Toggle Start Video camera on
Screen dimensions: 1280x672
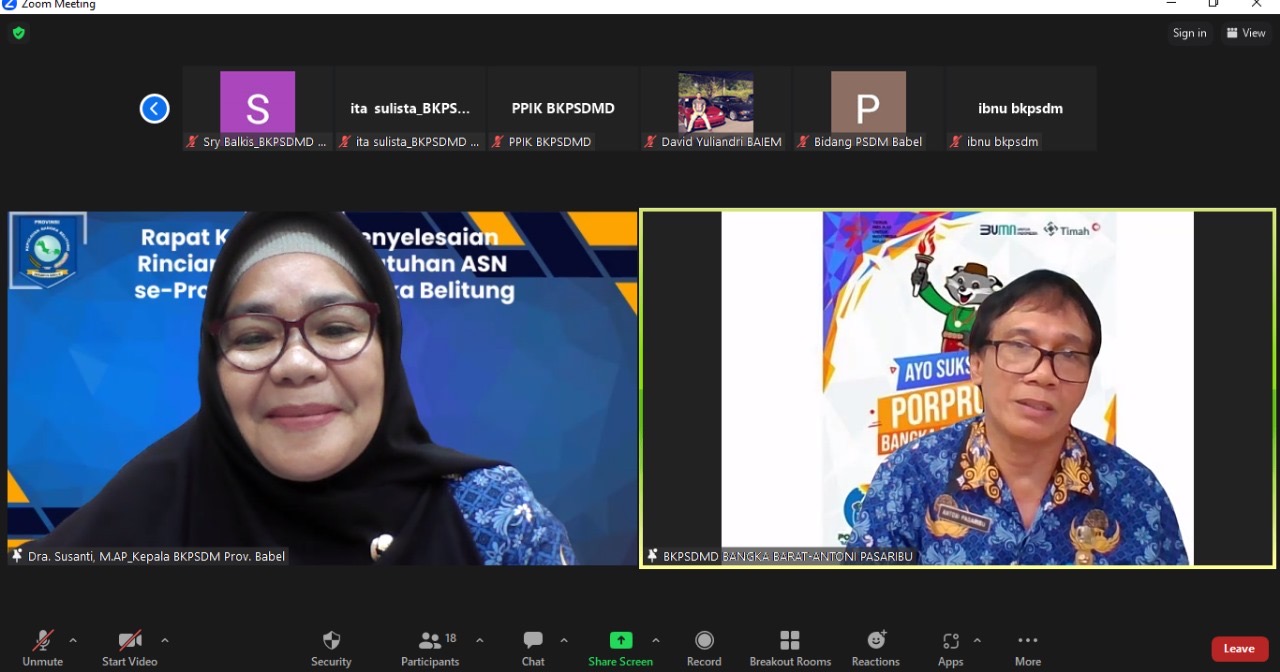point(130,648)
